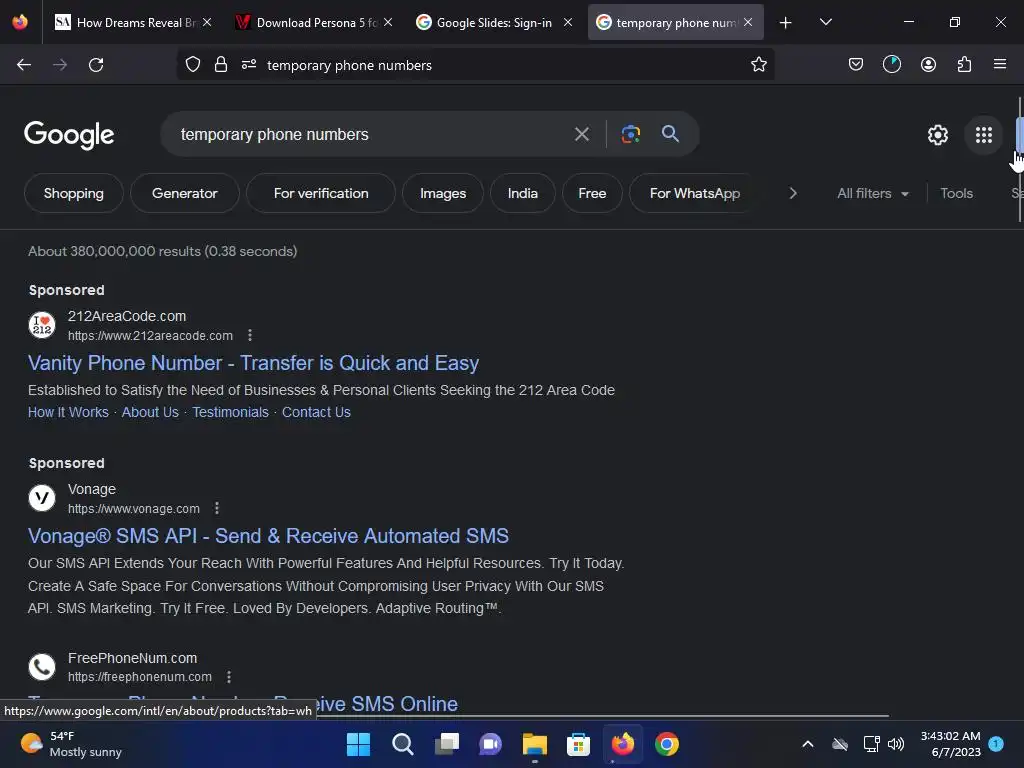Open the clock and date flyout
Image resolution: width=1024 pixels, height=768 pixels.
pos(950,744)
